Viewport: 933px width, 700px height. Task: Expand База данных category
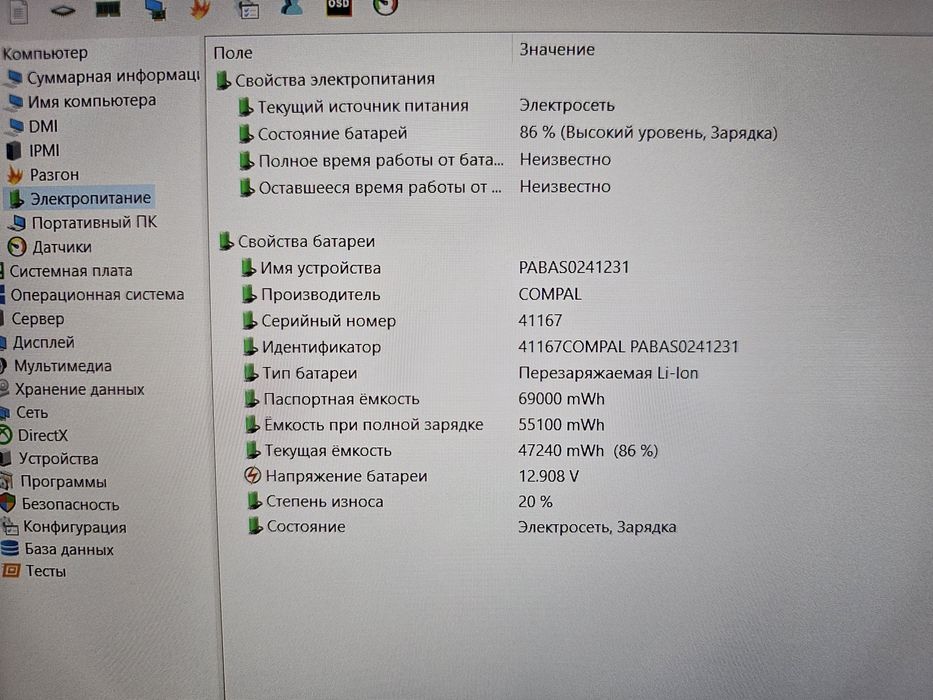pos(57,549)
